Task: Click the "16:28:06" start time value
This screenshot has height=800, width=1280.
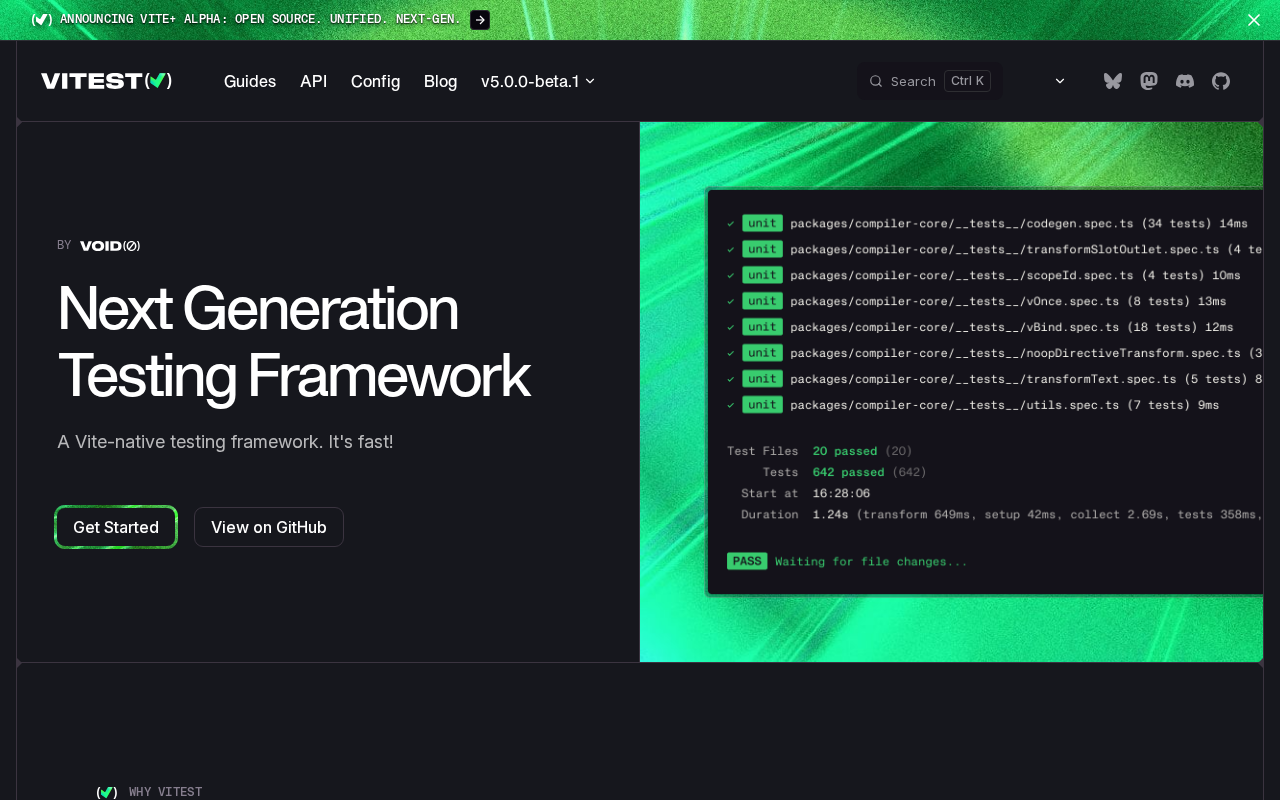Action: pyautogui.click(x=841, y=494)
